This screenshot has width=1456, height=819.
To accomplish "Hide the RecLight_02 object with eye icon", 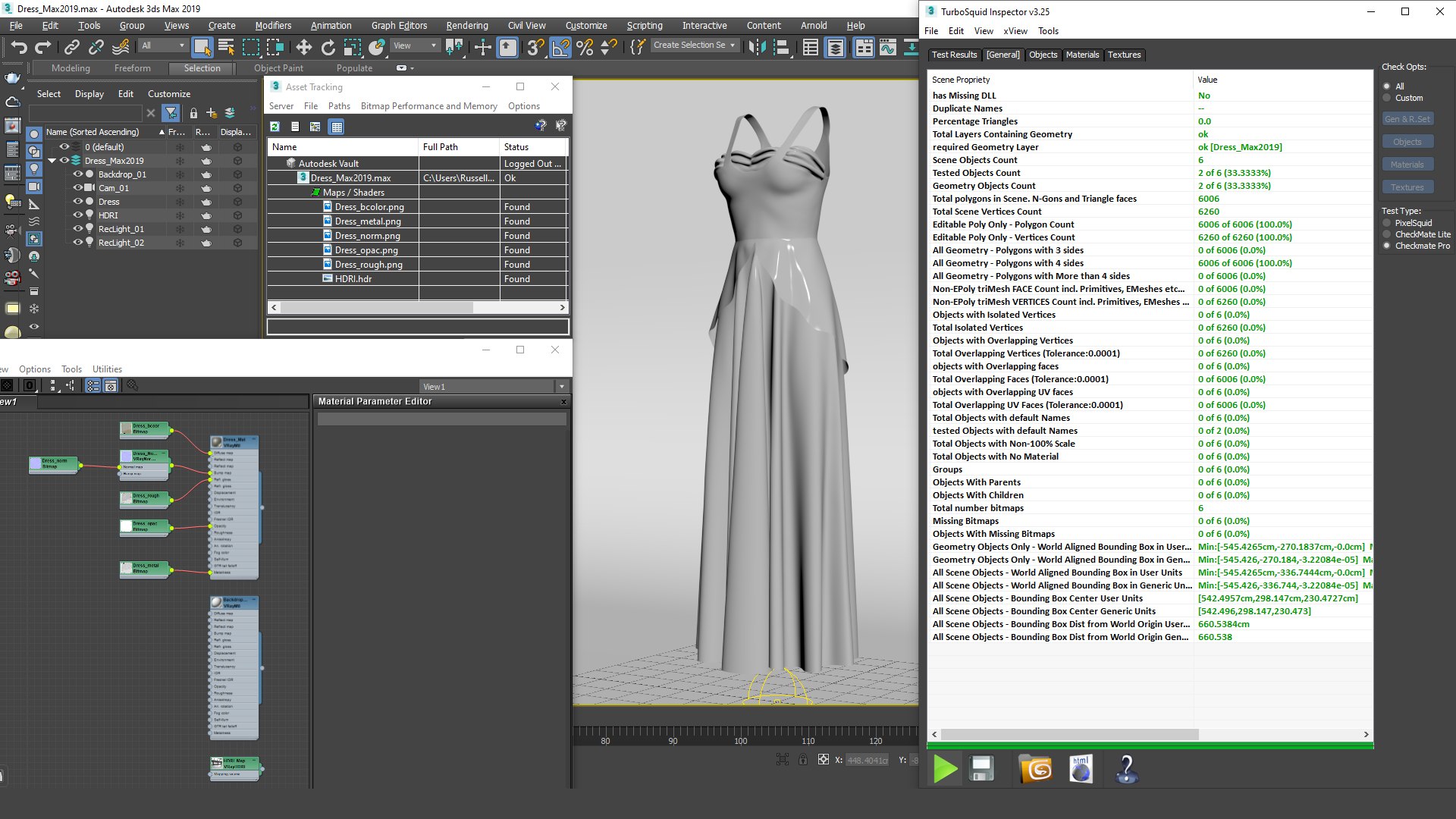I will 77,243.
